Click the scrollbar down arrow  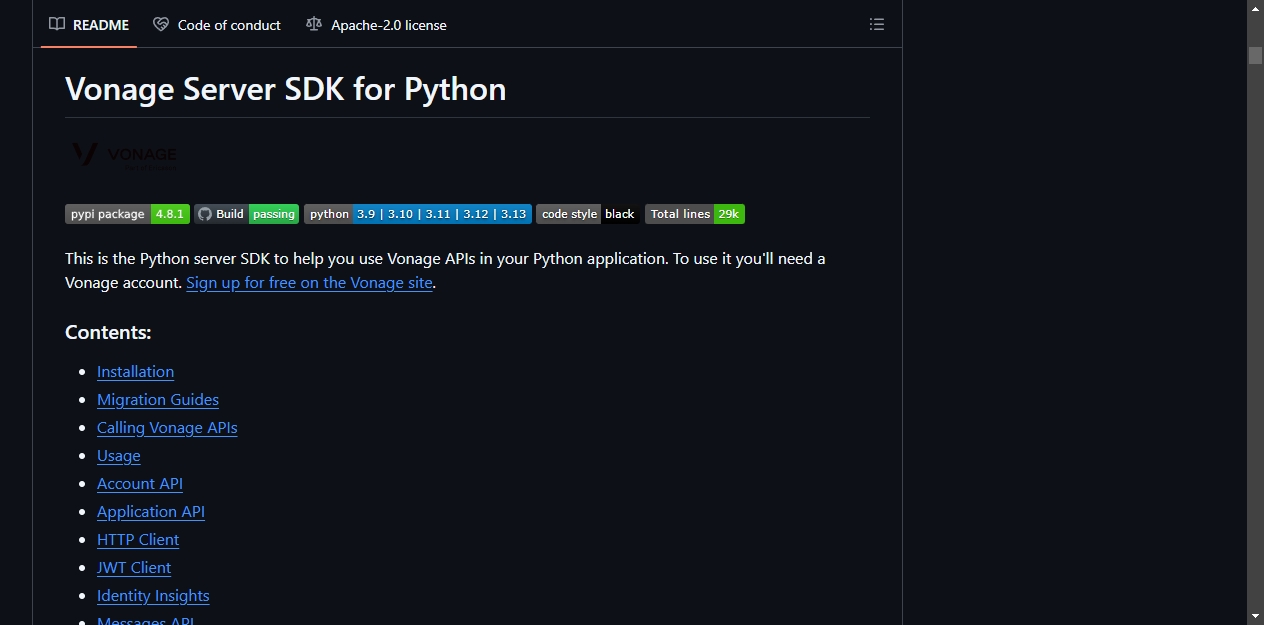point(1255,616)
